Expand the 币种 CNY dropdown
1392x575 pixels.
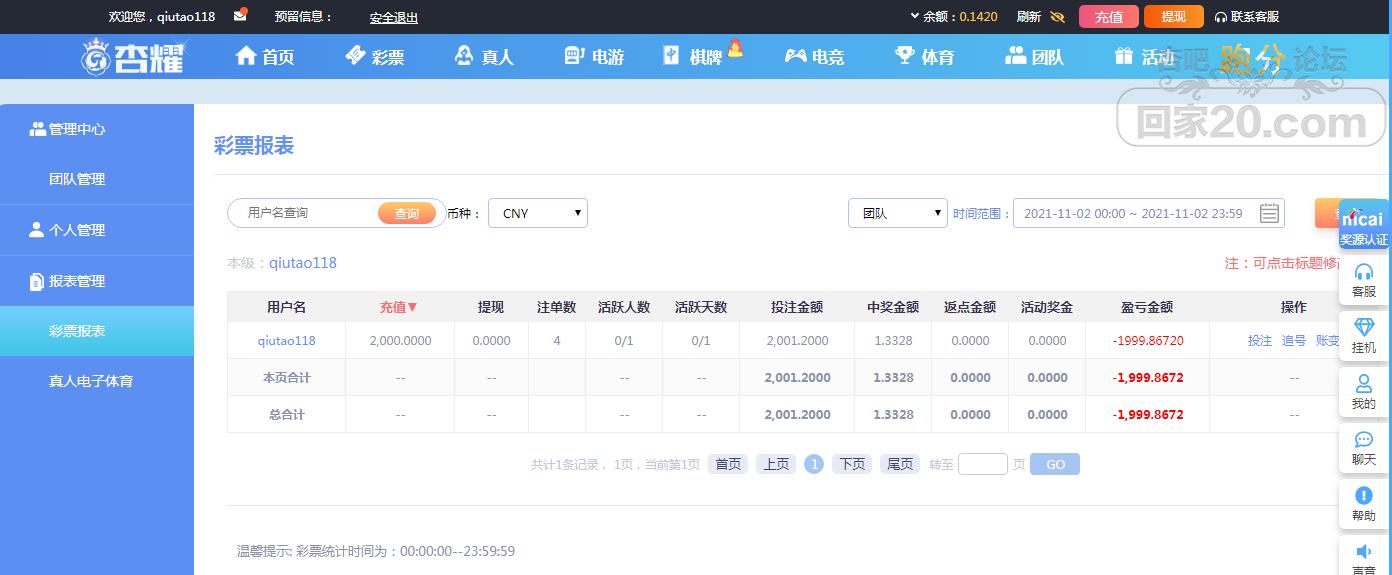pos(538,213)
